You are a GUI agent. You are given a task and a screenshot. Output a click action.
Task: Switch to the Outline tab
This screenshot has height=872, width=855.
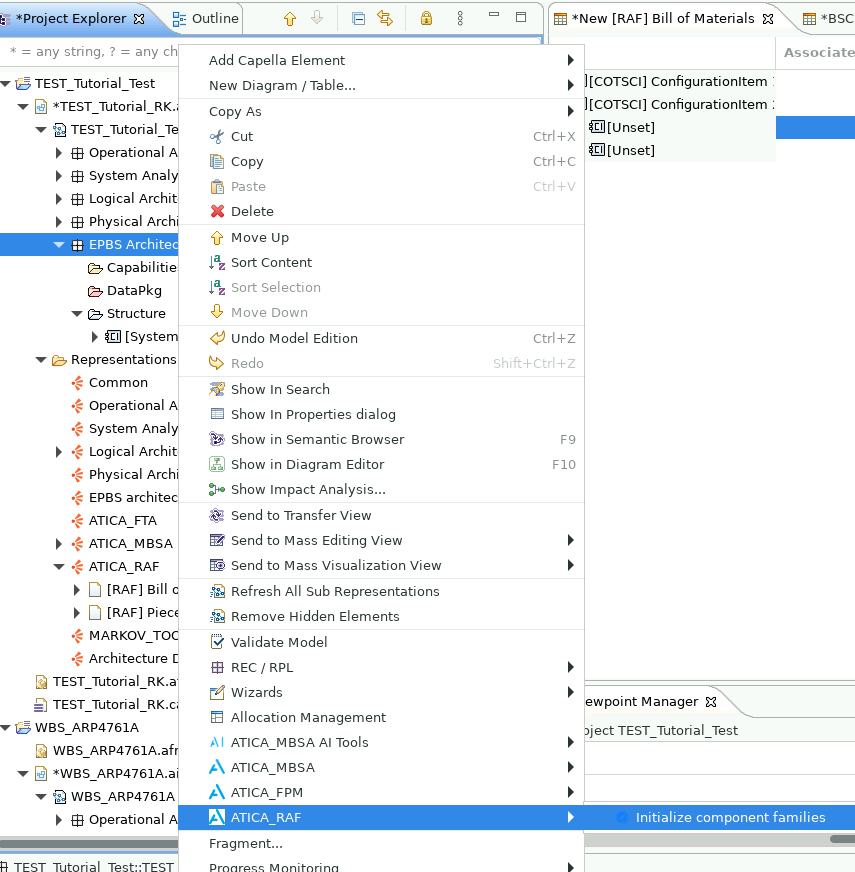tap(206, 18)
